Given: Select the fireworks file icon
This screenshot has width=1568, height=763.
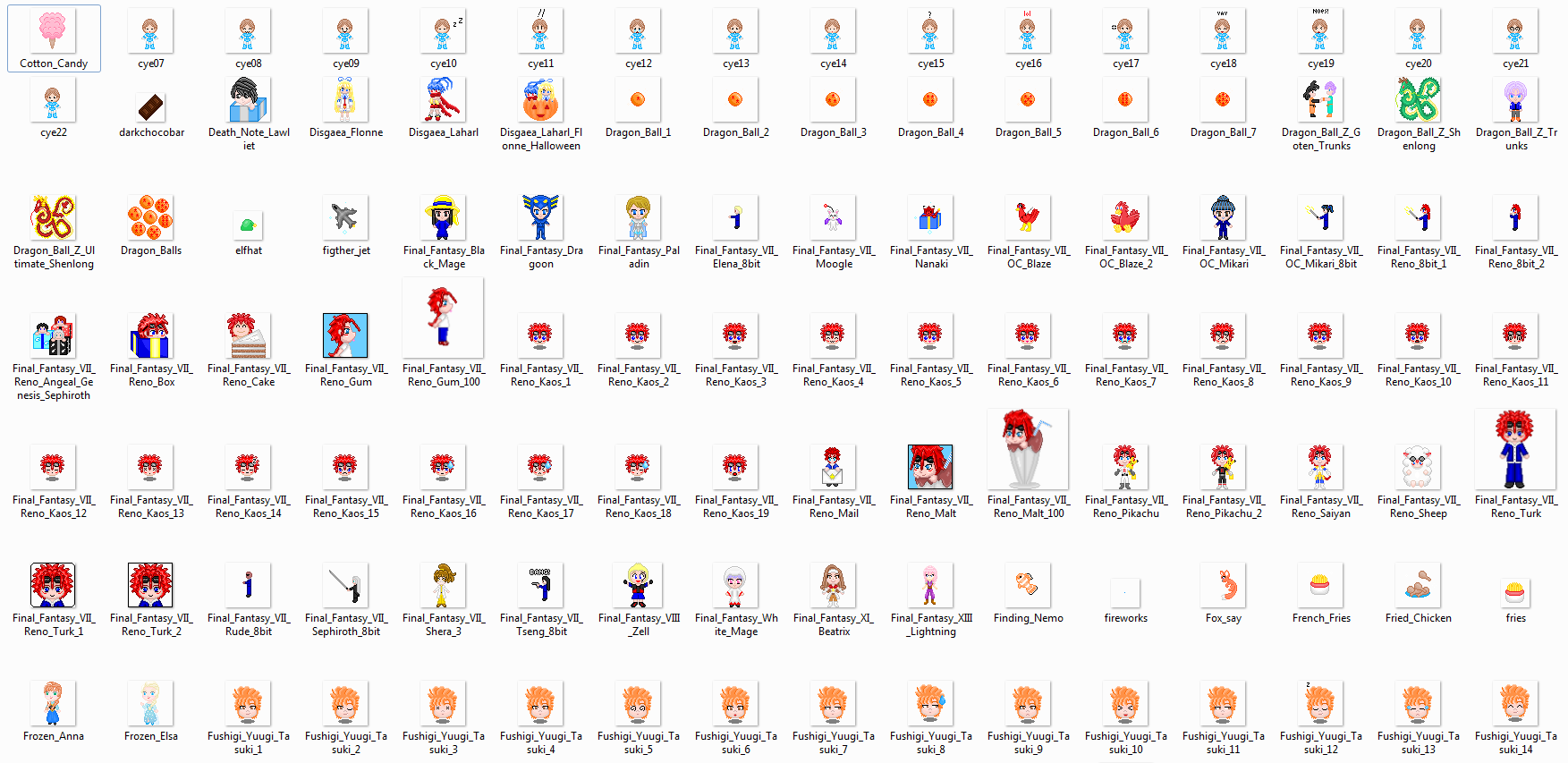Looking at the screenshot, I should point(1125,592).
